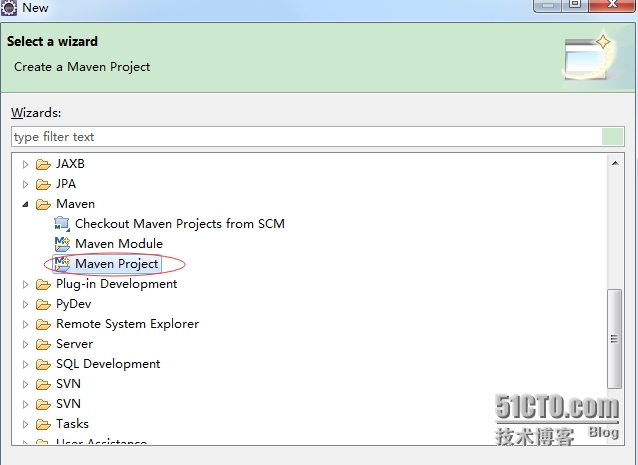Click the Checkout Maven Projects from SCM icon

62,224
